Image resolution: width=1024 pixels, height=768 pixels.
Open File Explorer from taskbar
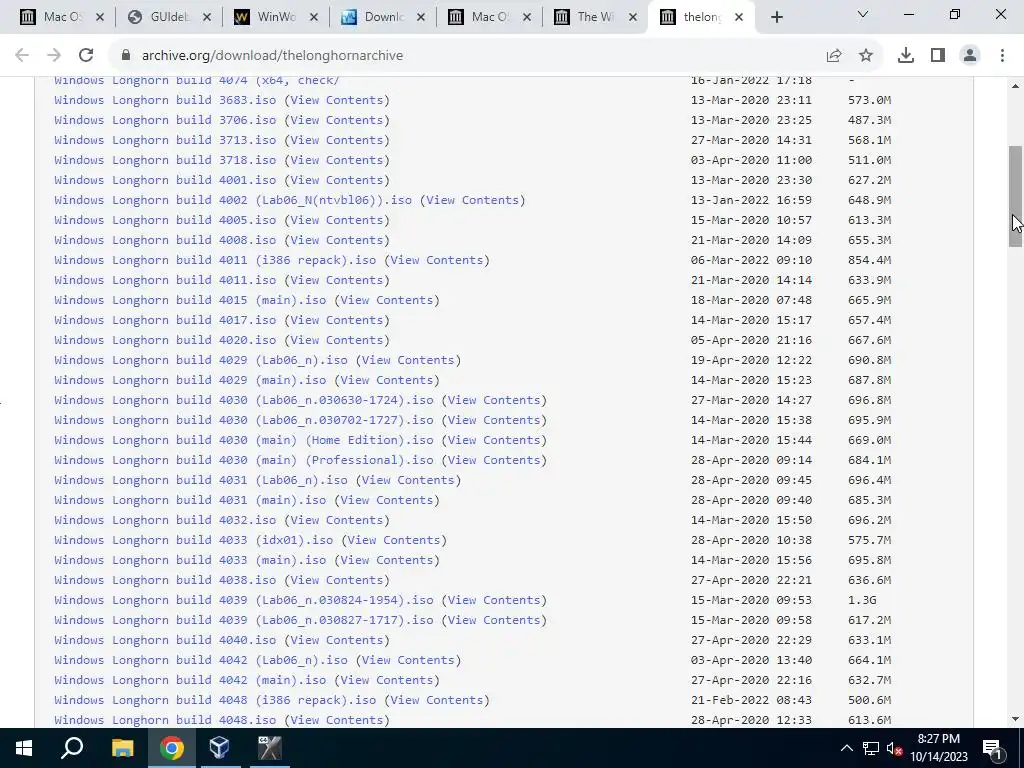(x=122, y=748)
